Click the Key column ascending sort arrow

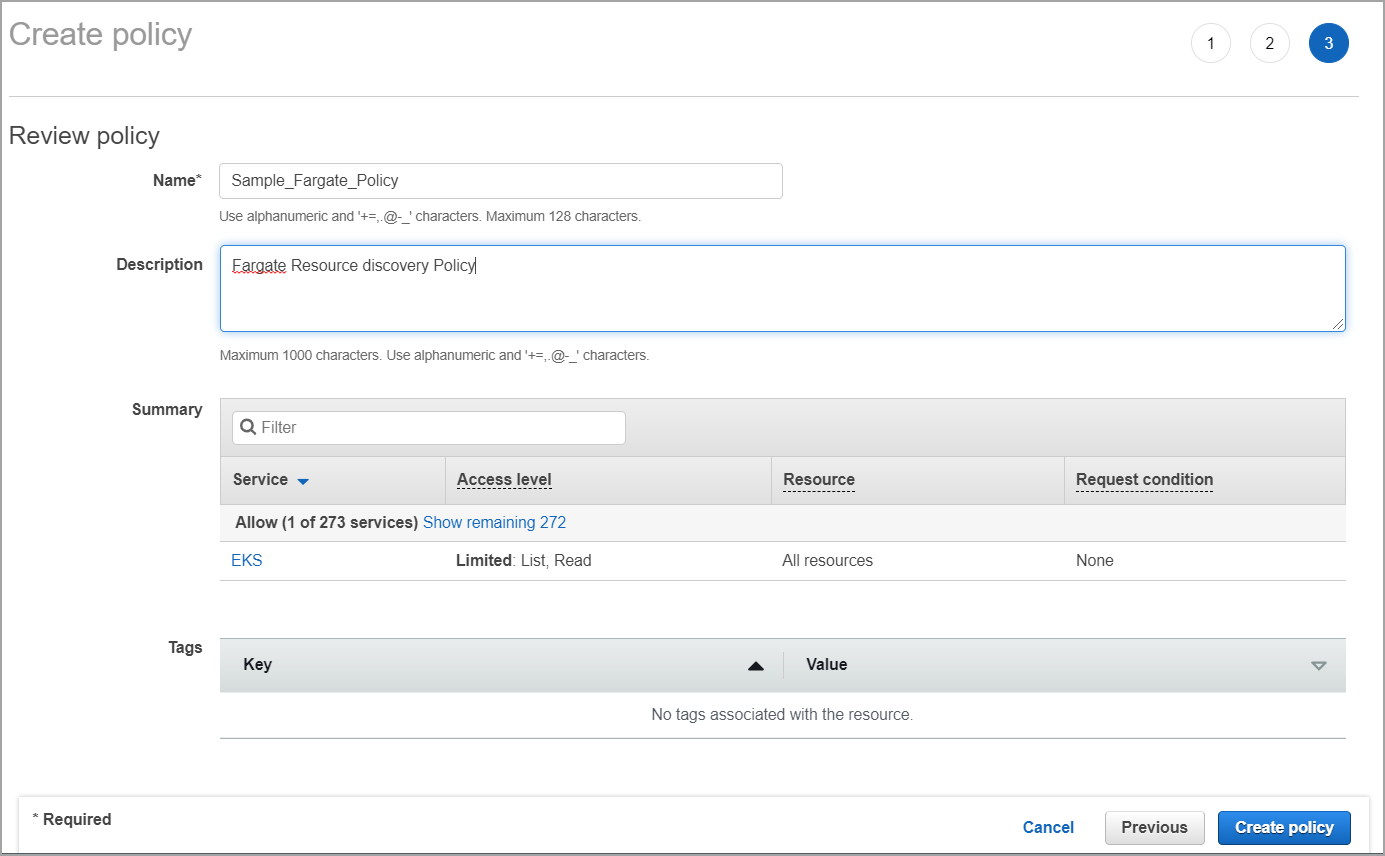(x=757, y=664)
